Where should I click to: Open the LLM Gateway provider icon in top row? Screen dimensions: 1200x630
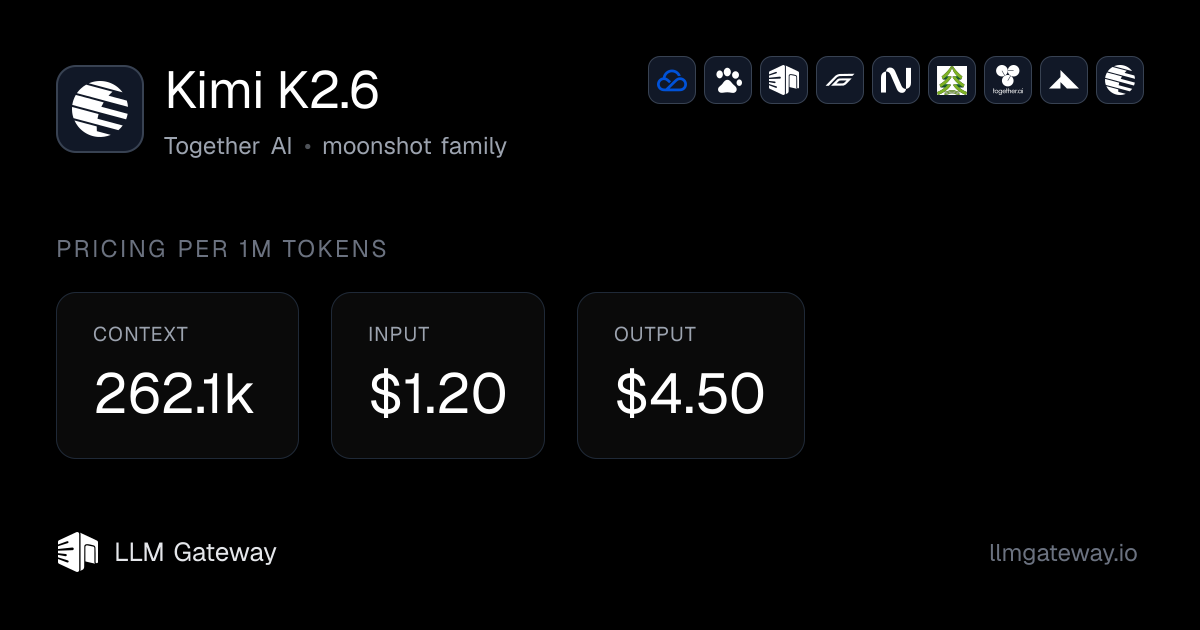(784, 80)
